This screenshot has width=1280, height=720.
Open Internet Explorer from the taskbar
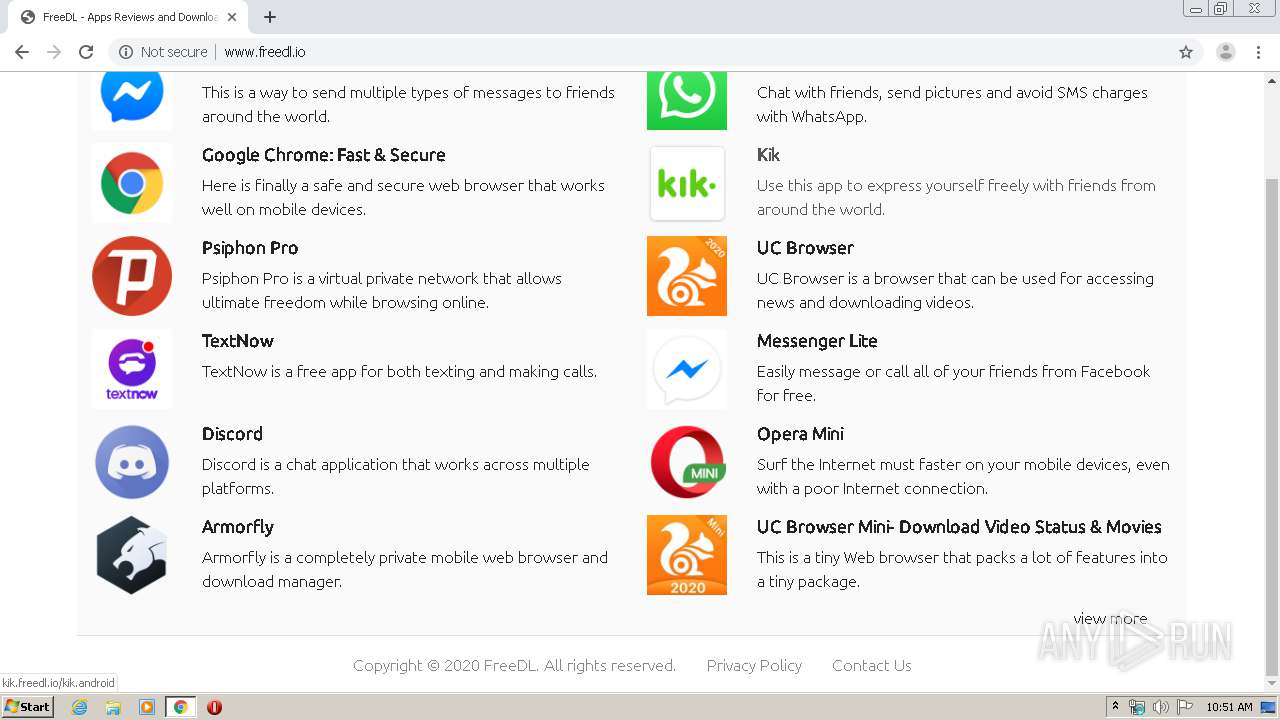pyautogui.click(x=79, y=707)
